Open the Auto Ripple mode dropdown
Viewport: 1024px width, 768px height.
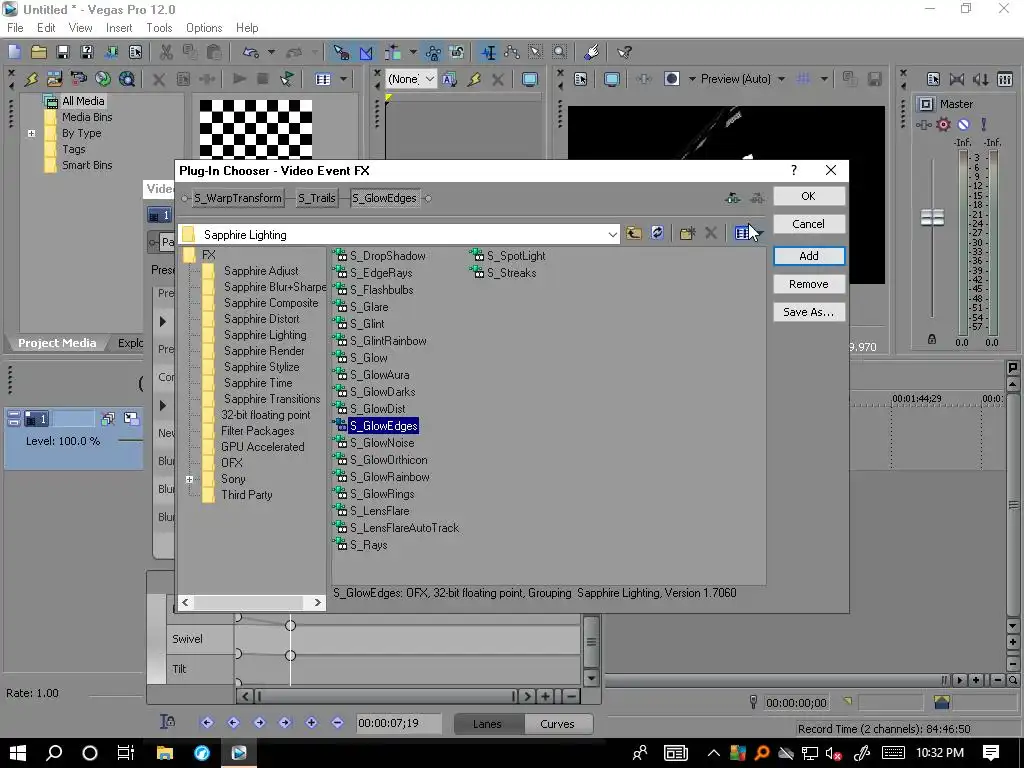coord(413,52)
